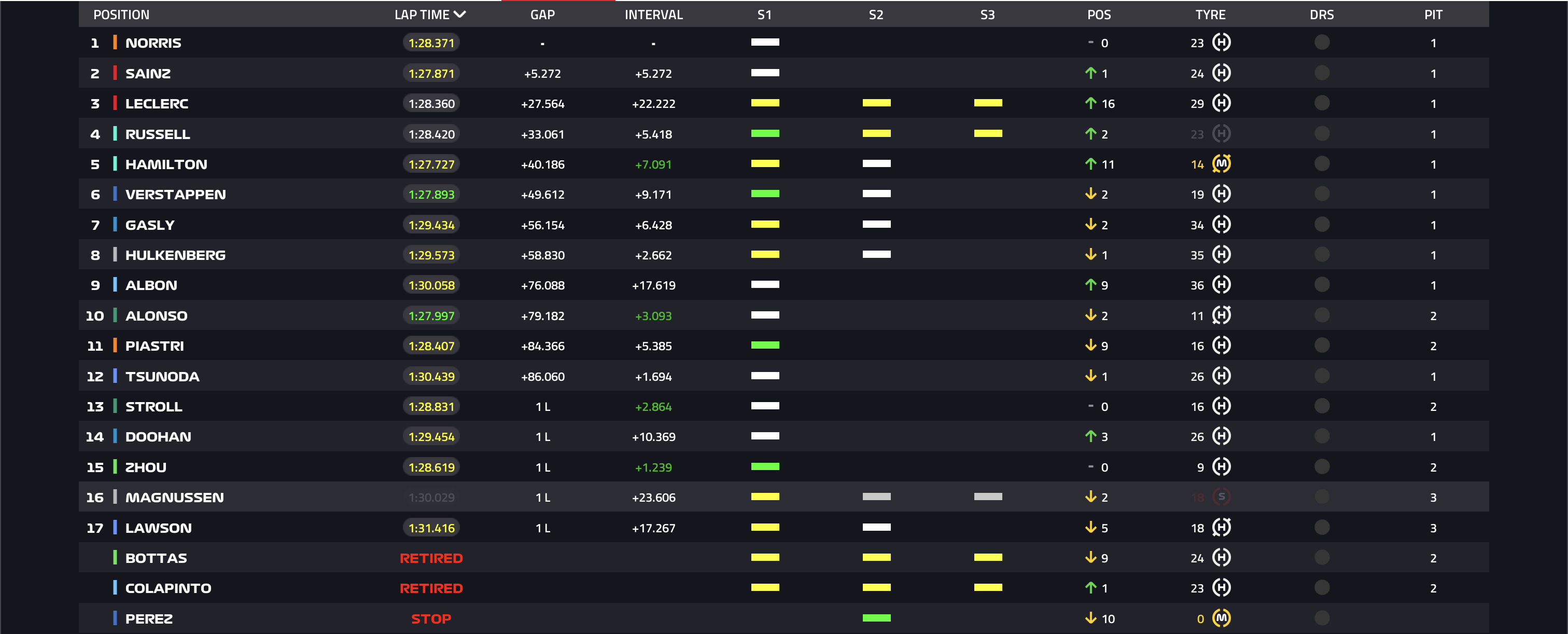Click Leclerc's green position-gain arrow
This screenshot has width=1568, height=634.
pos(1090,103)
